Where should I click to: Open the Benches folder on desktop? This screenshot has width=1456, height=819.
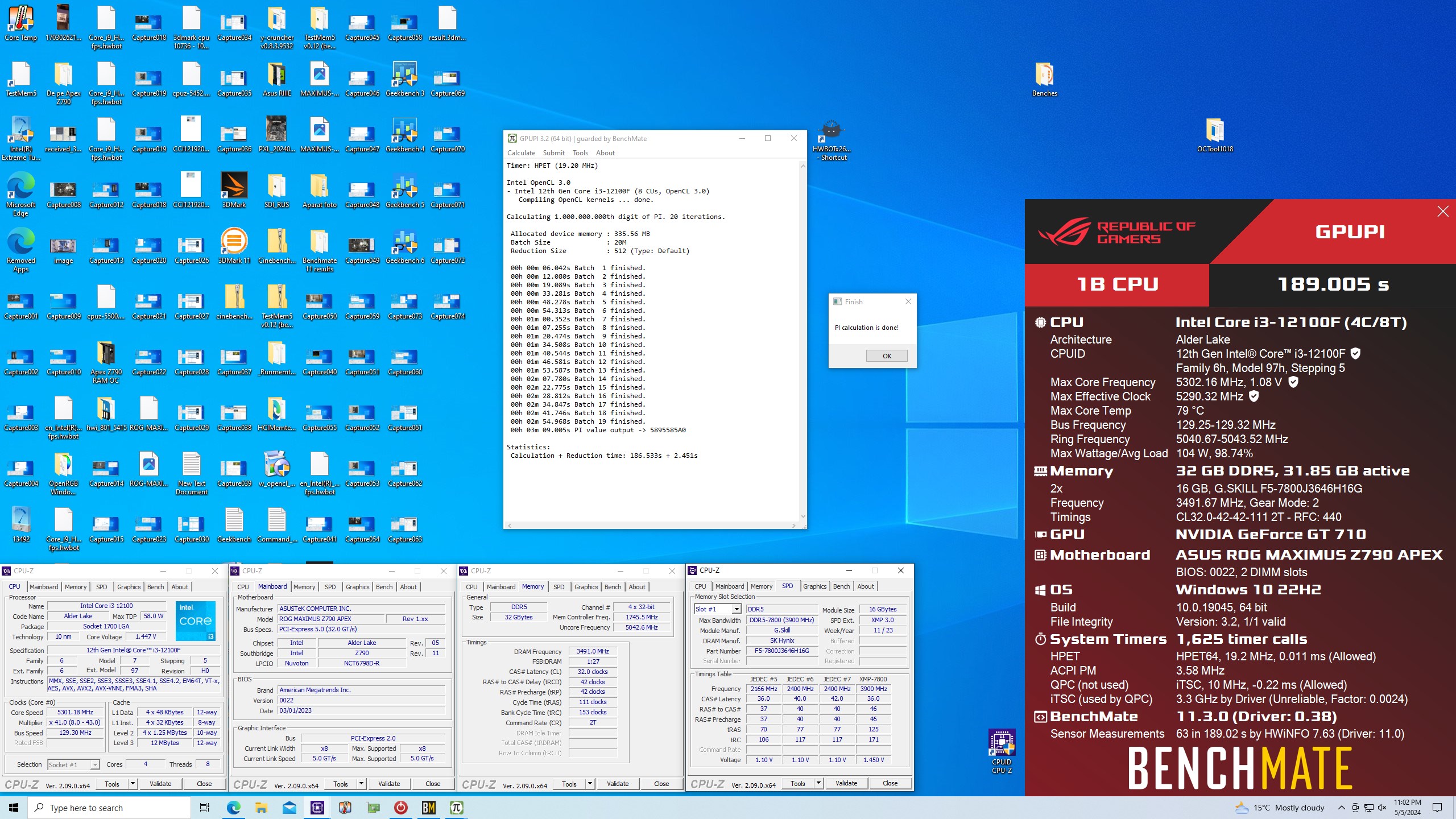pos(1044,80)
